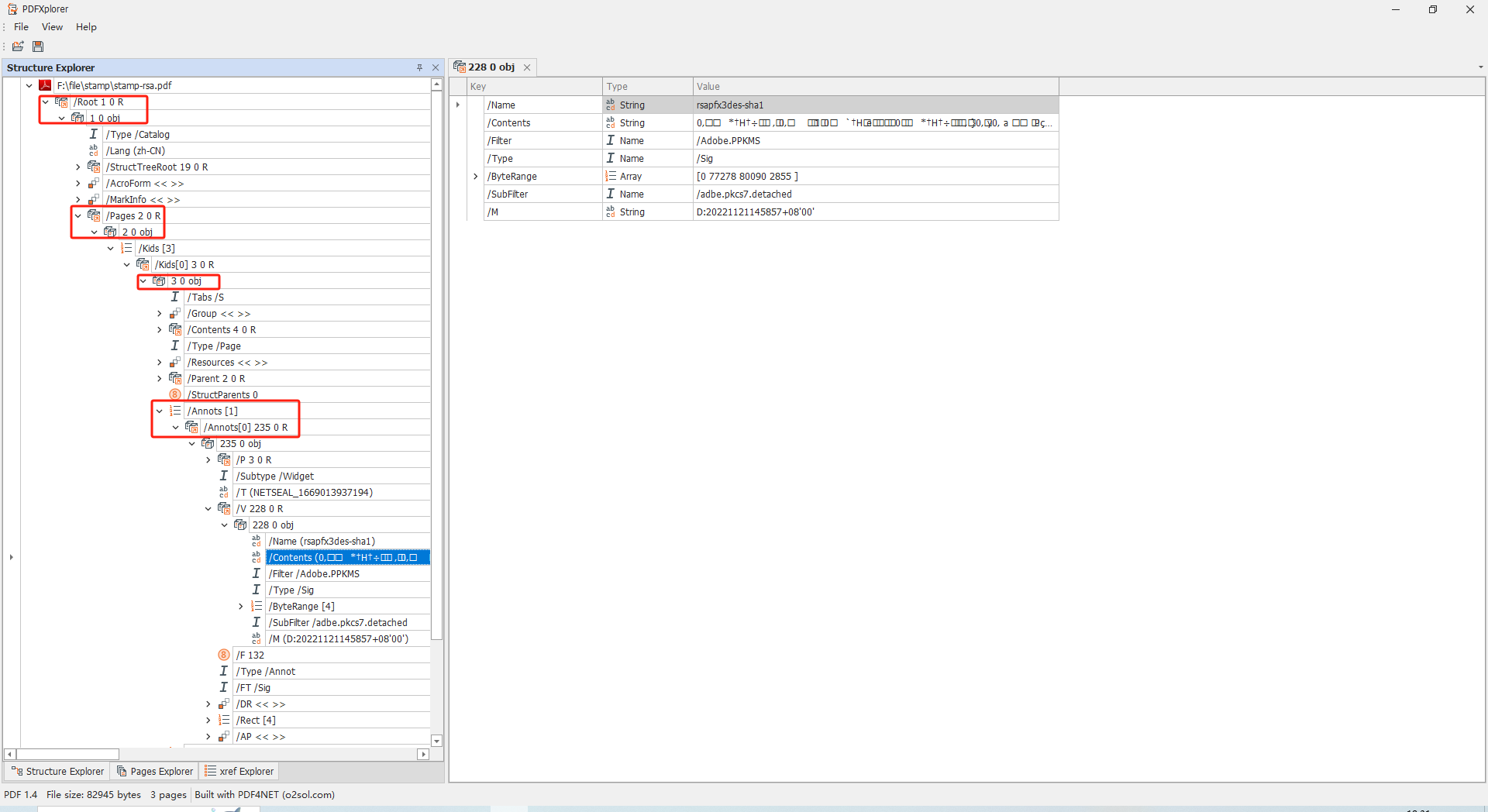Click the array icon of /Rect [4]
This screenshot has height=812, width=1488.
[x=224, y=720]
